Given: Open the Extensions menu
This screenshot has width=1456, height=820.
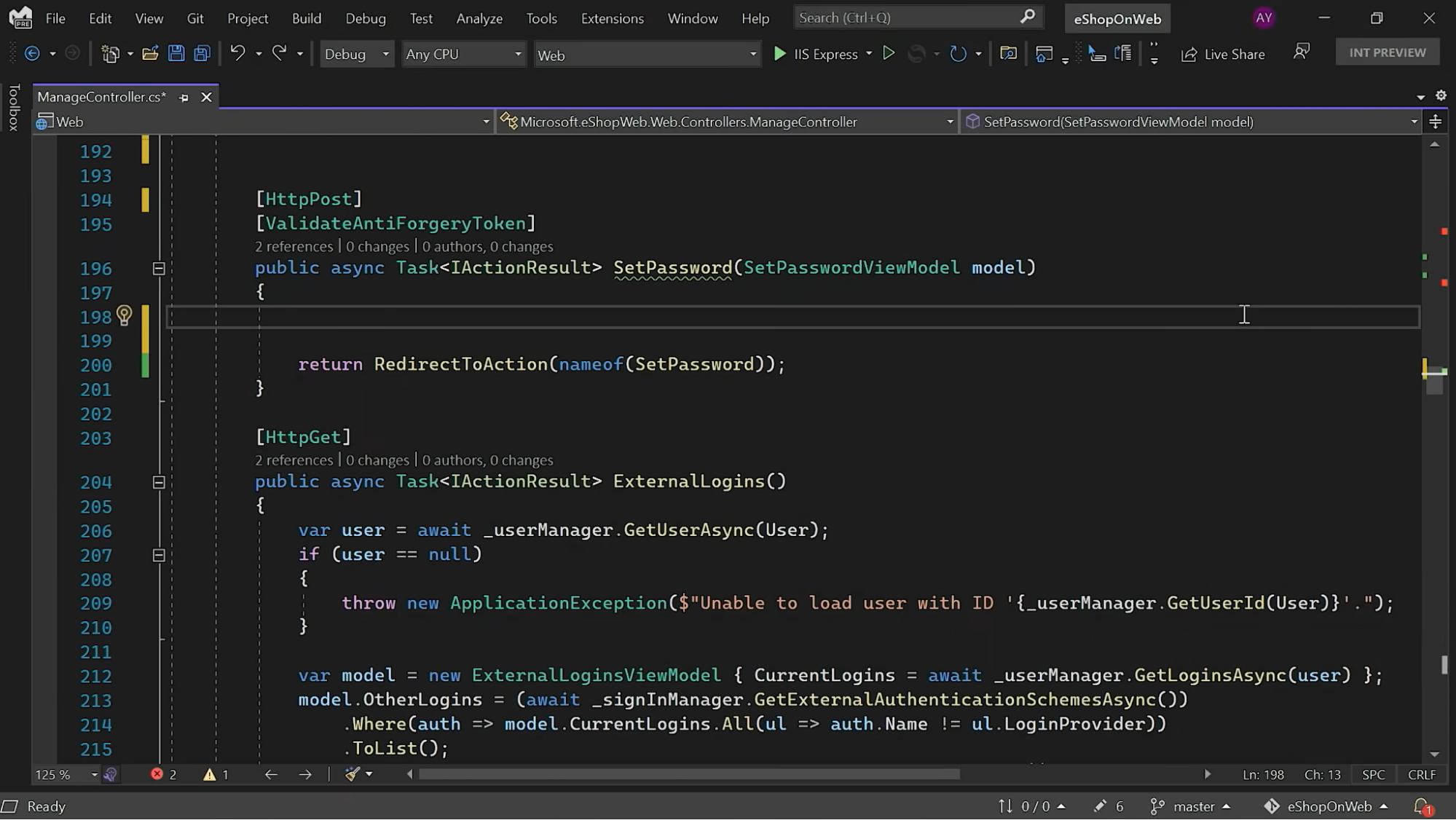Looking at the screenshot, I should coord(612,18).
